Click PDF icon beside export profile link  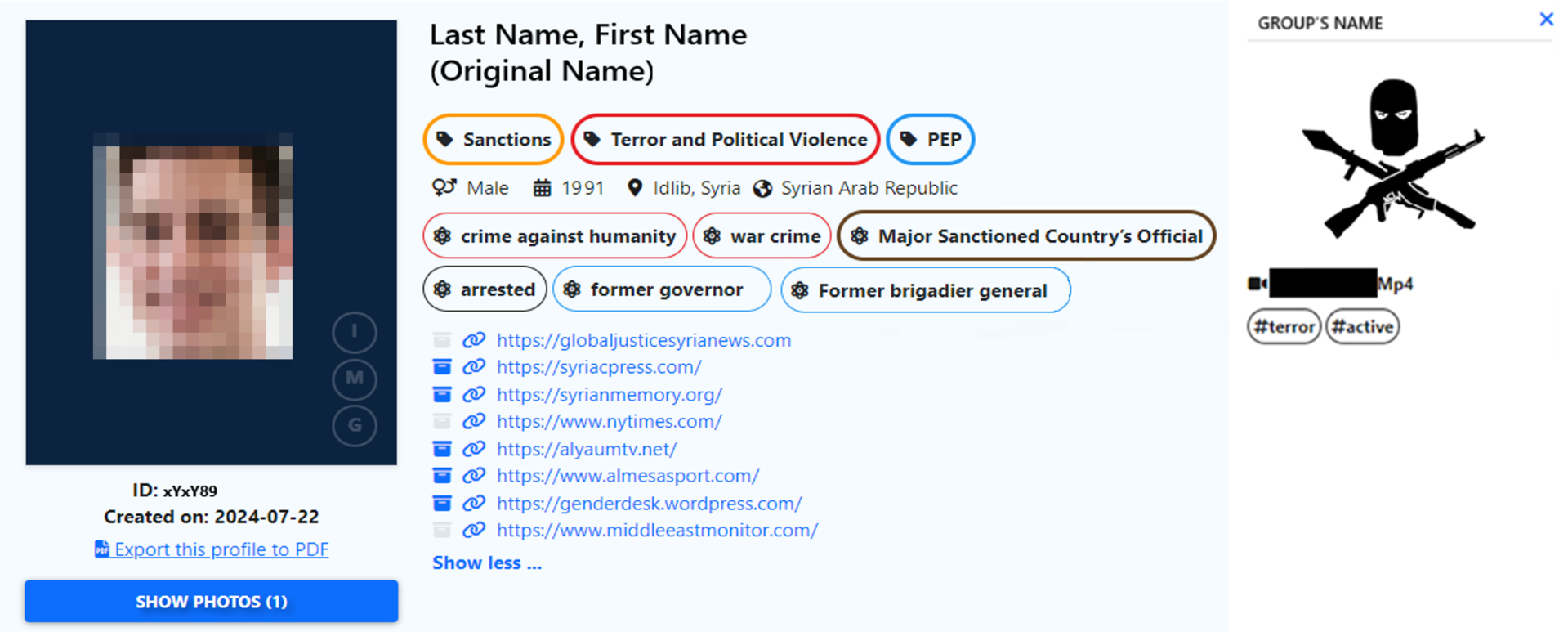tap(101, 549)
